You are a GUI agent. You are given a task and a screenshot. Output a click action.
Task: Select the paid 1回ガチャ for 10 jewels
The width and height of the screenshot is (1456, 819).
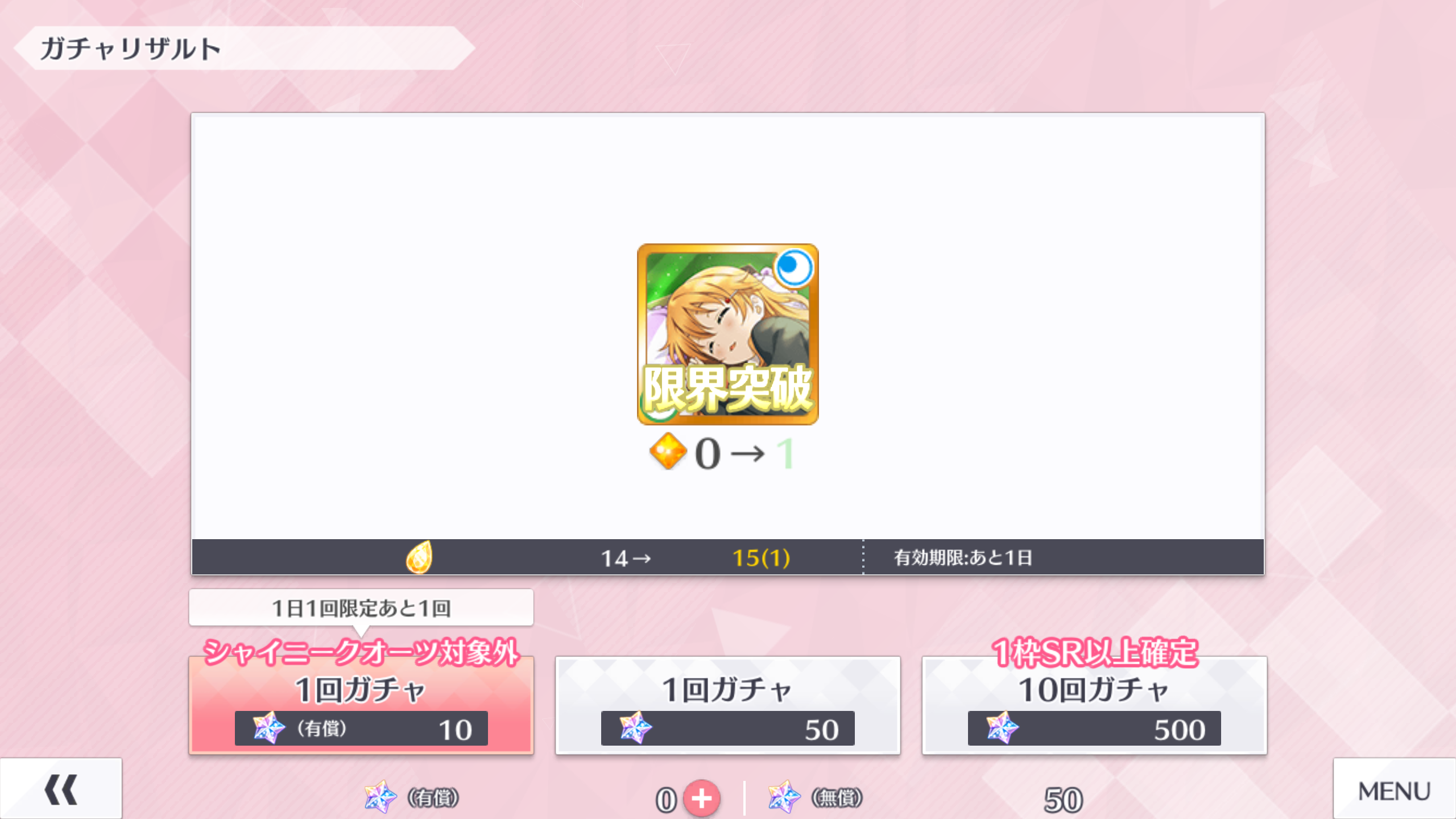coord(361,706)
